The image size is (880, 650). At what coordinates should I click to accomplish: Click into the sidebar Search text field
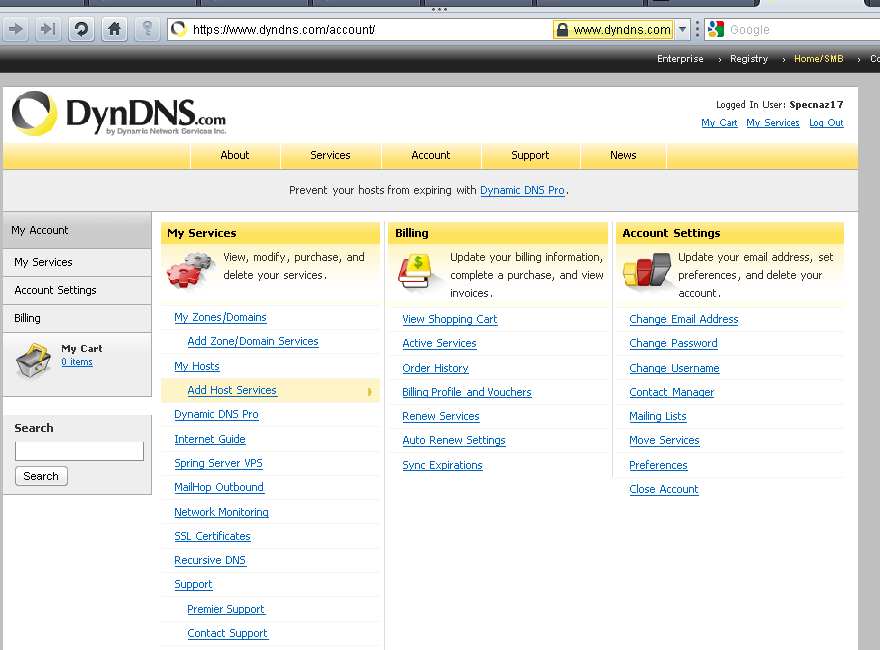(79, 452)
